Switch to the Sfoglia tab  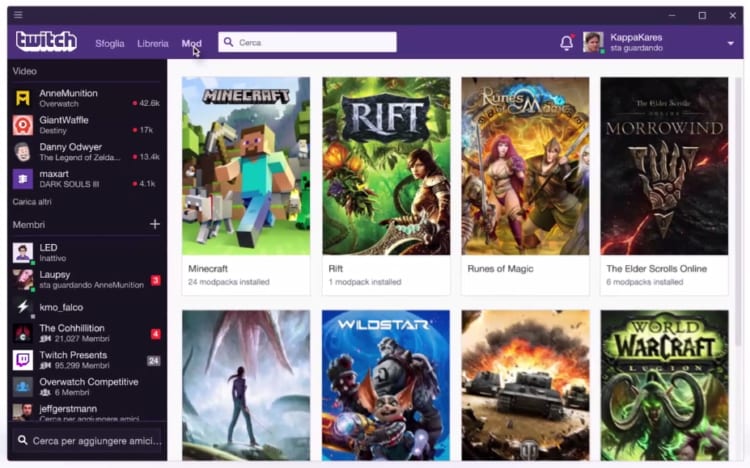point(110,43)
